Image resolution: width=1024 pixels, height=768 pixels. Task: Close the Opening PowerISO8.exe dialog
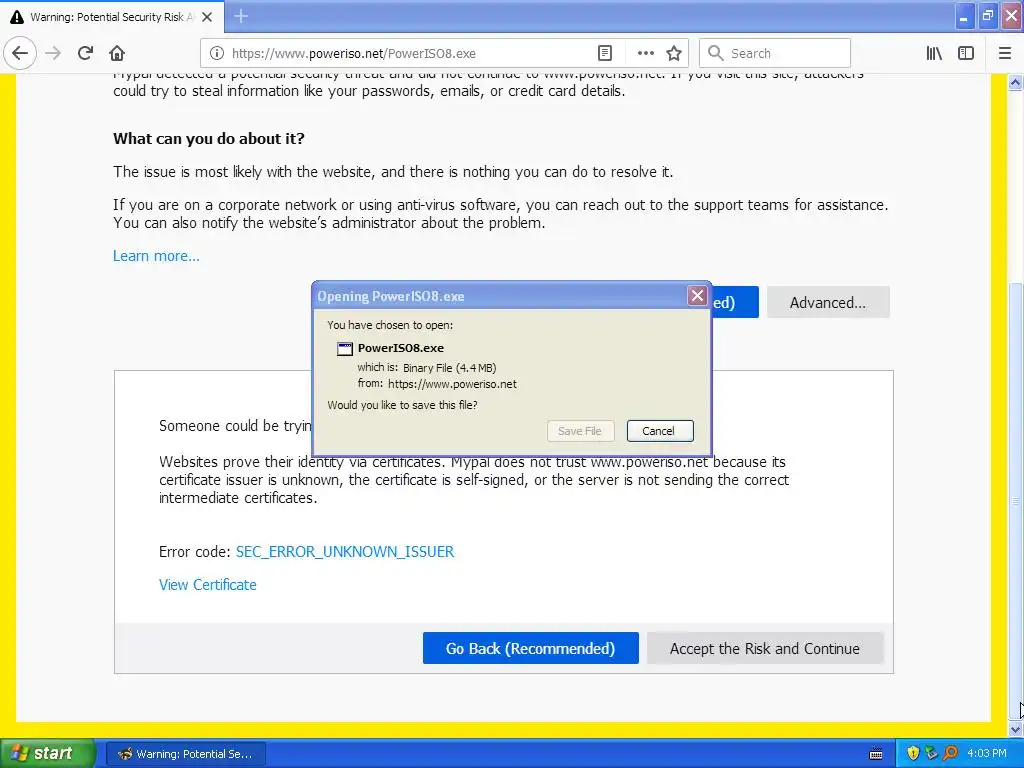697,296
